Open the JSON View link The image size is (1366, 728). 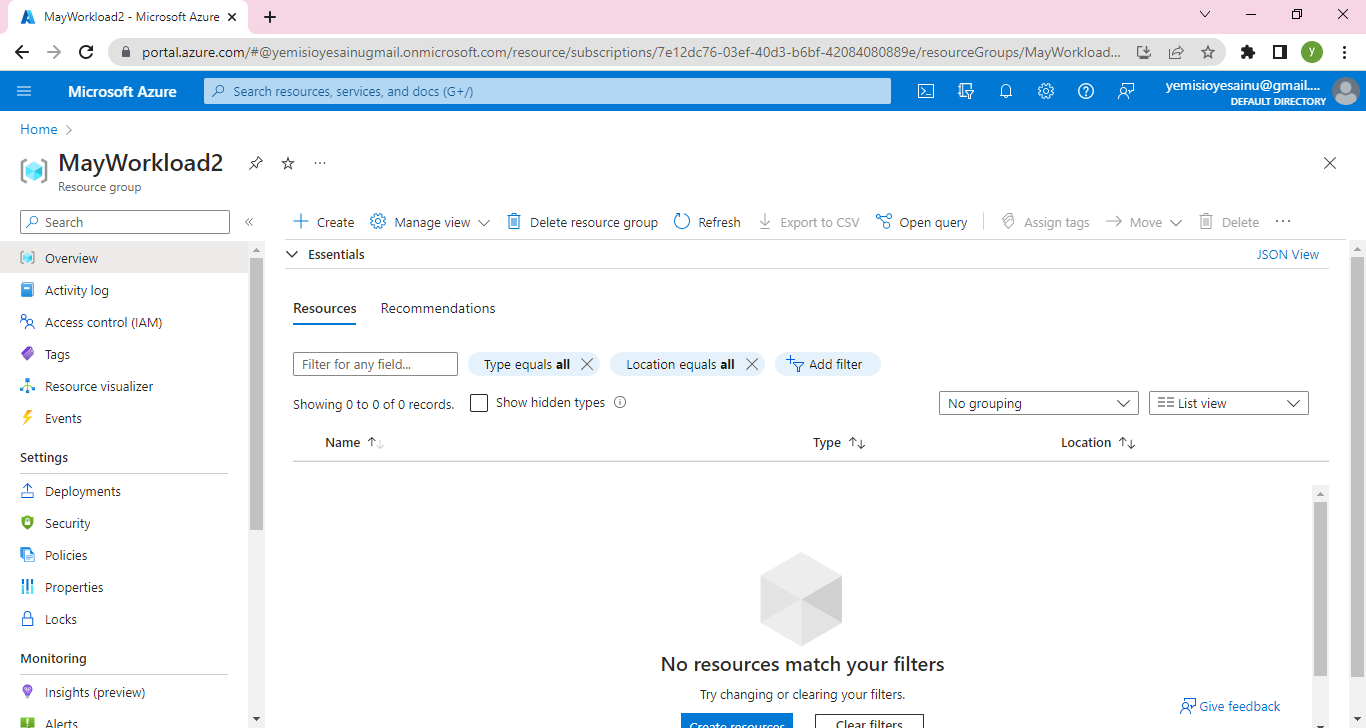(1288, 255)
